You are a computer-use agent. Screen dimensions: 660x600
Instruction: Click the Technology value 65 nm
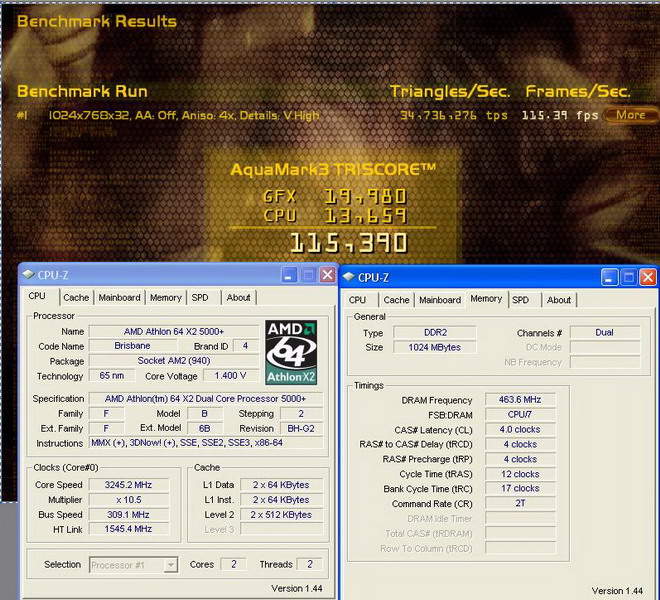pos(112,375)
